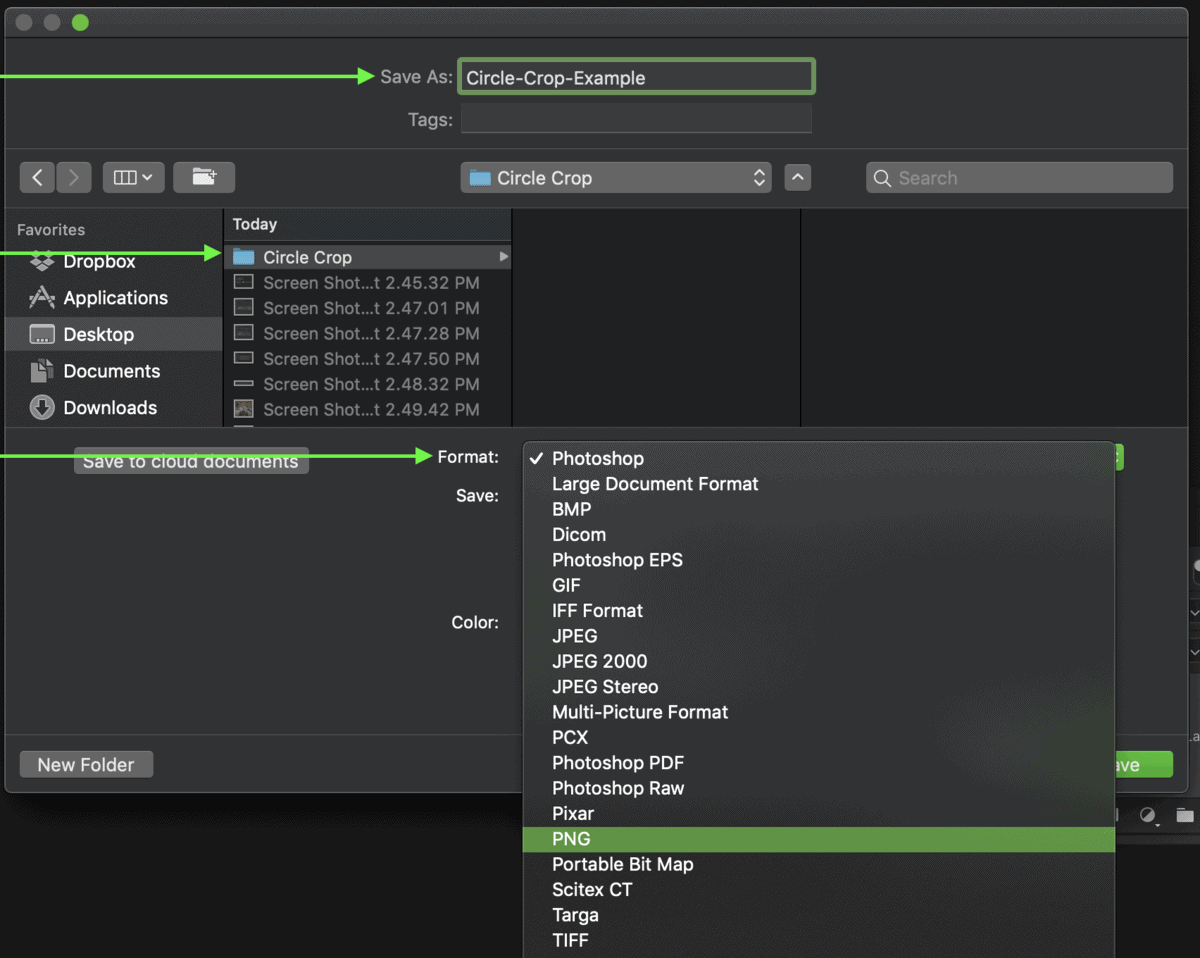The height and width of the screenshot is (958, 1200).
Task: Open Documents in the Favorites sidebar
Action: [95, 371]
